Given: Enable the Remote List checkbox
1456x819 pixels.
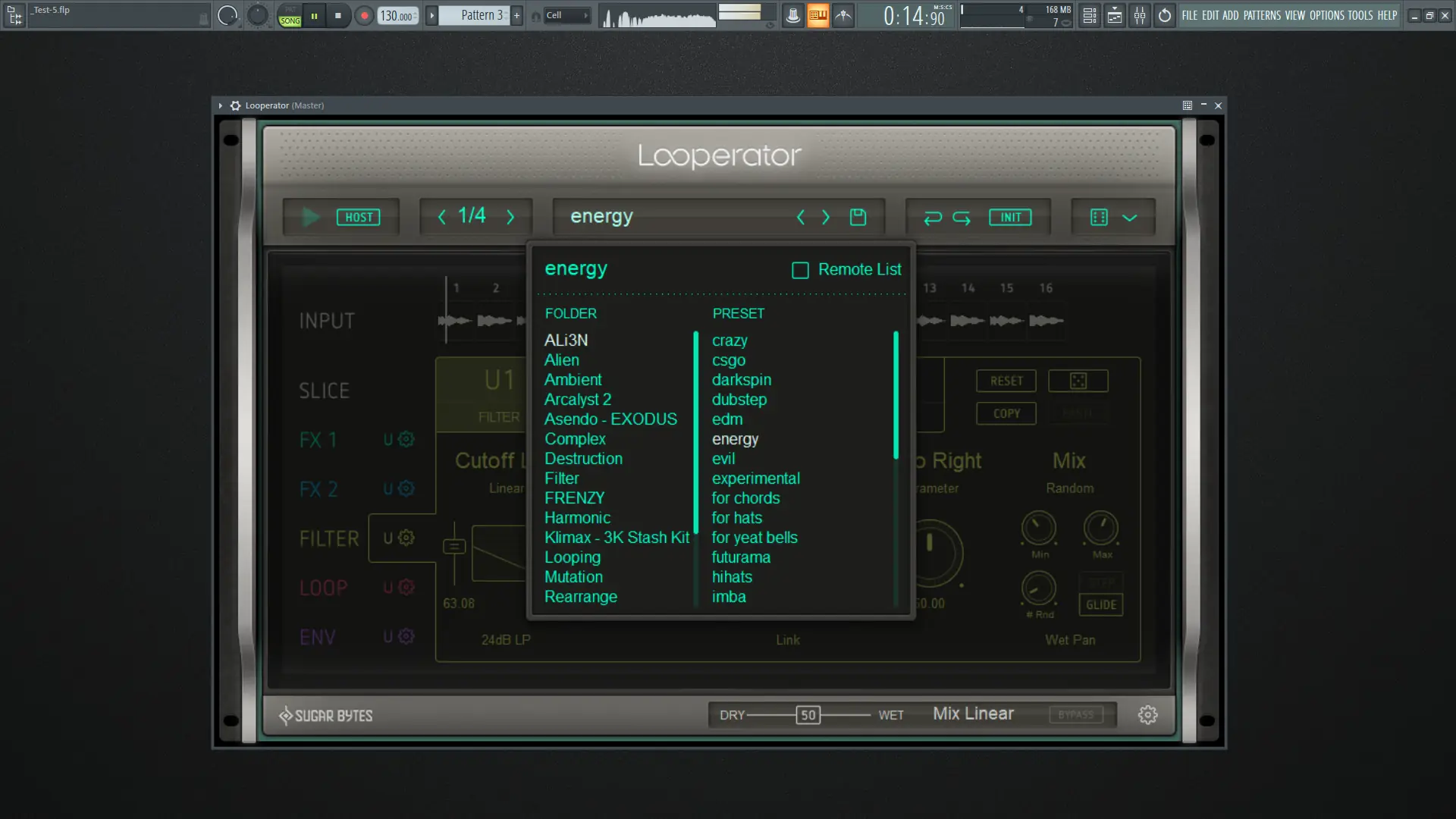Looking at the screenshot, I should click(x=800, y=270).
